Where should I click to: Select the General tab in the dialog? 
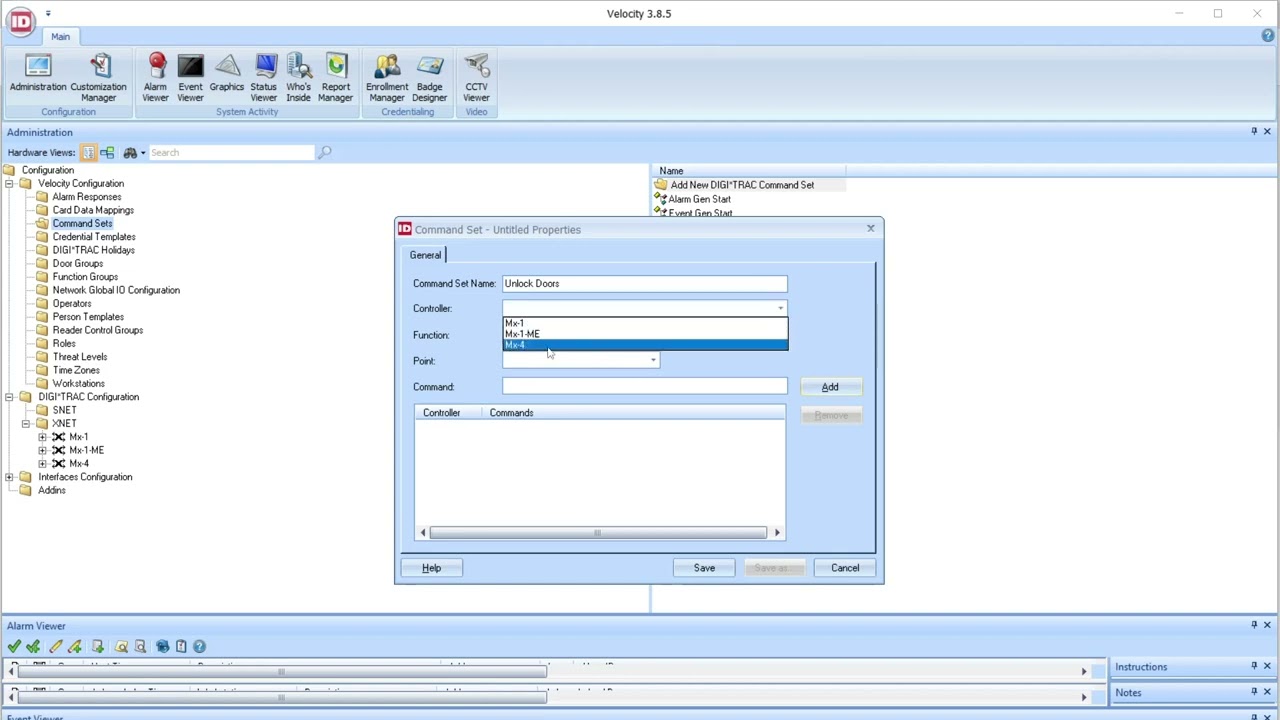425,255
